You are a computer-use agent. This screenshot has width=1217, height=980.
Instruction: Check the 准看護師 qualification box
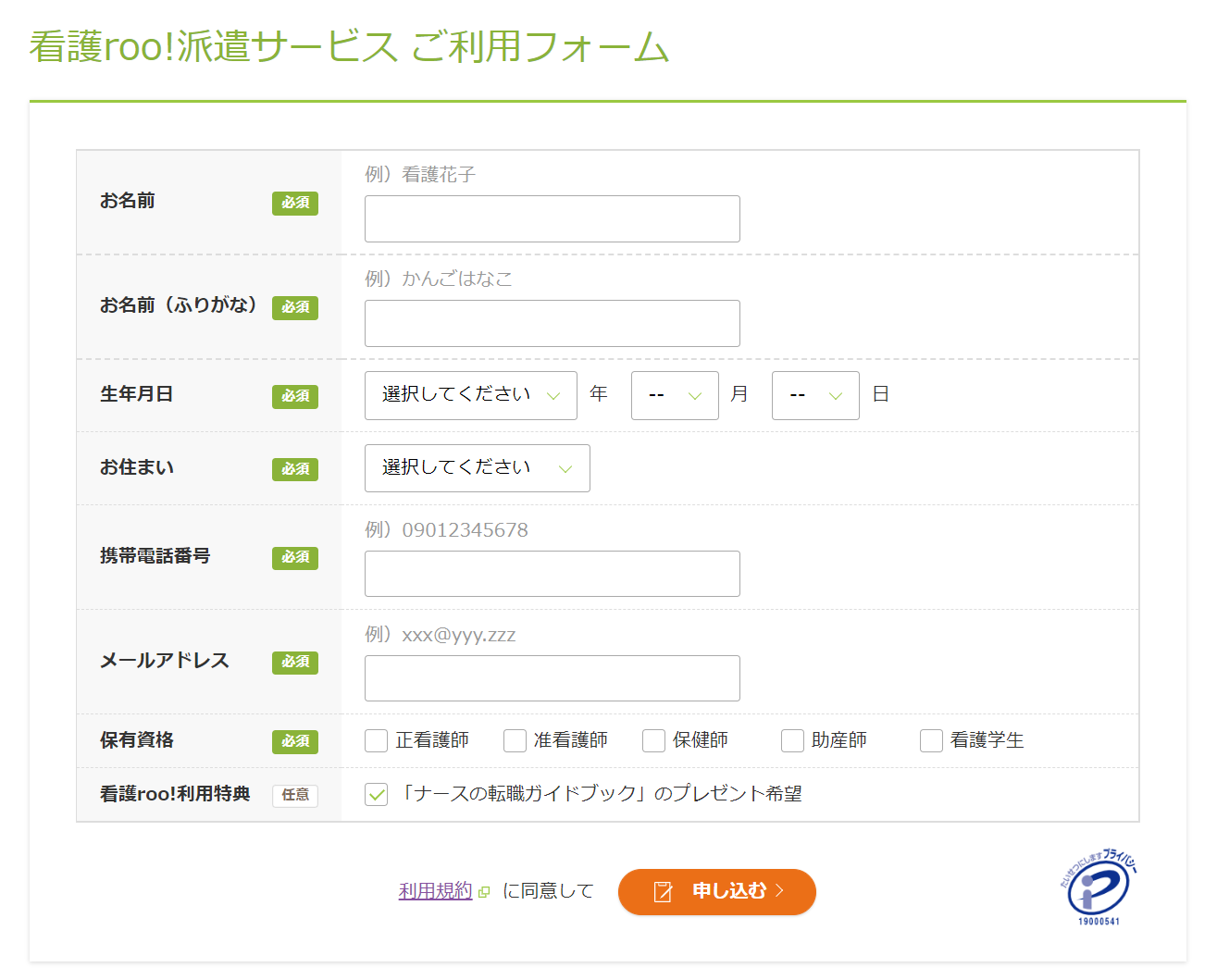(515, 740)
